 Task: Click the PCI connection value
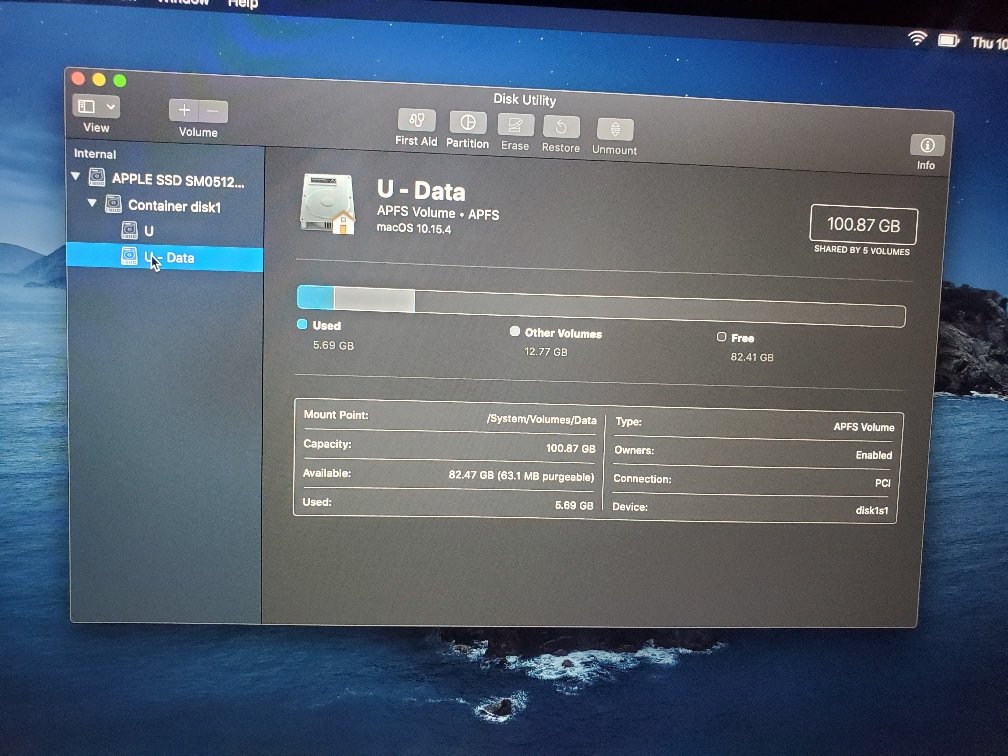coord(883,482)
